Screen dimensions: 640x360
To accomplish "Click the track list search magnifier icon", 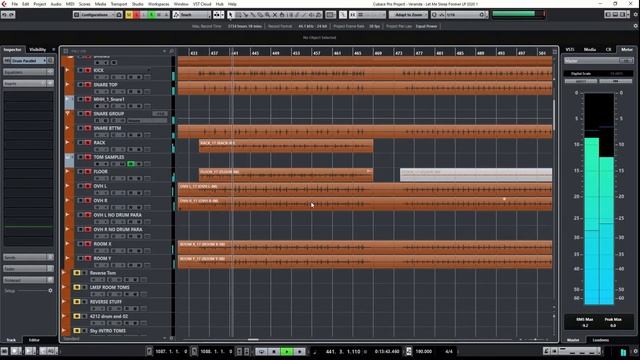I will click(x=172, y=51).
